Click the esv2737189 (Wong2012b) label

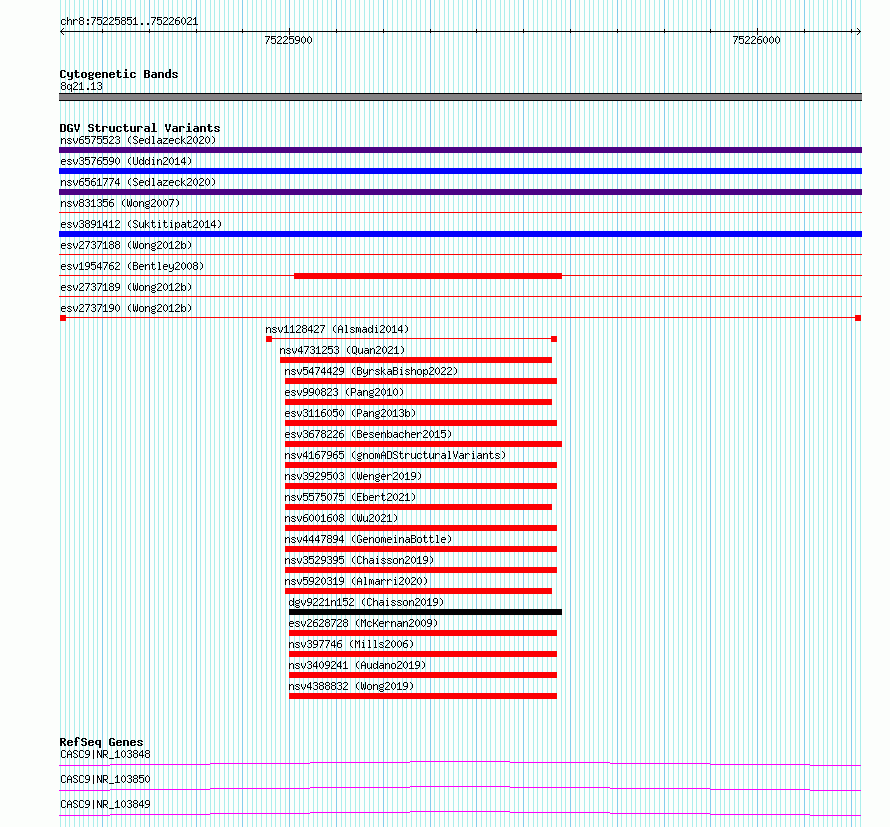(126, 287)
